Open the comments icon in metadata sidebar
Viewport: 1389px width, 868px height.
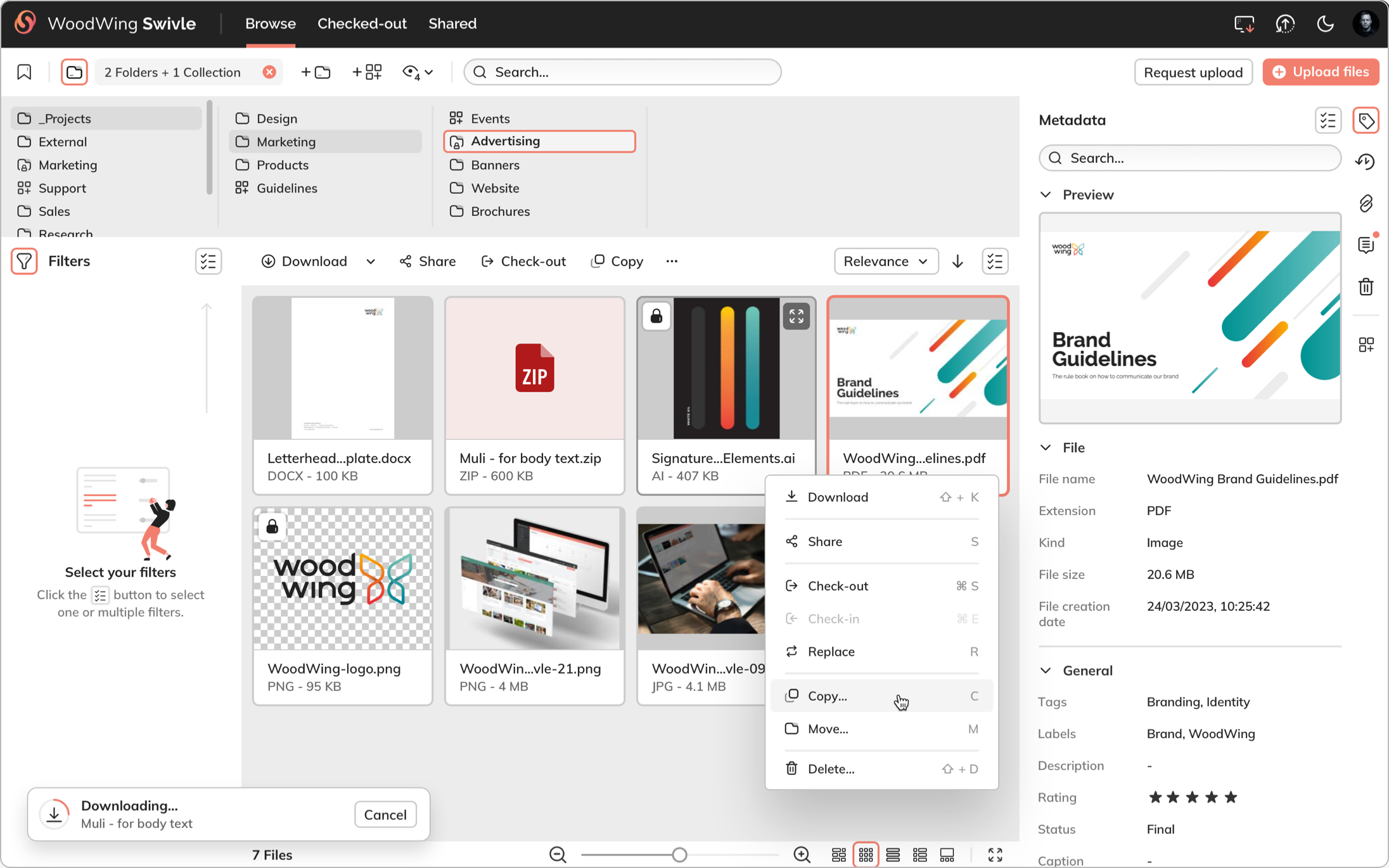(x=1366, y=245)
